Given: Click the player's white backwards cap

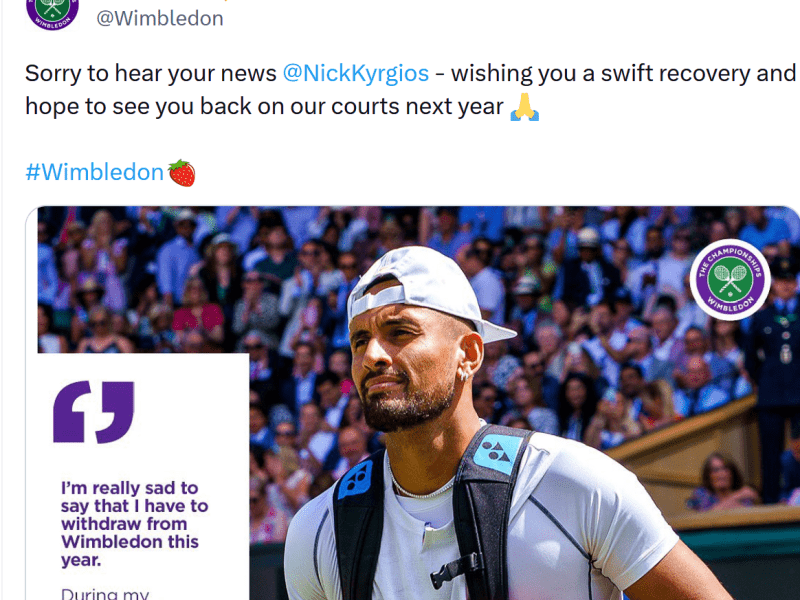Looking at the screenshot, I should point(420,285).
